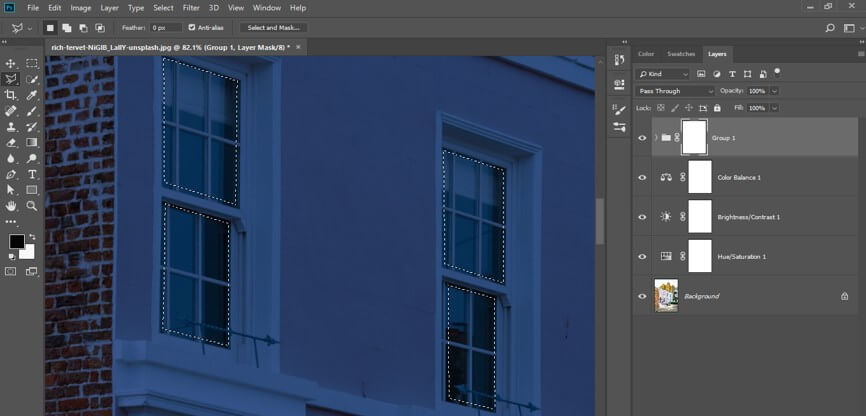Screen dimensions: 866x416
Task: Choose Intersect with Selection mode
Action: [100, 28]
